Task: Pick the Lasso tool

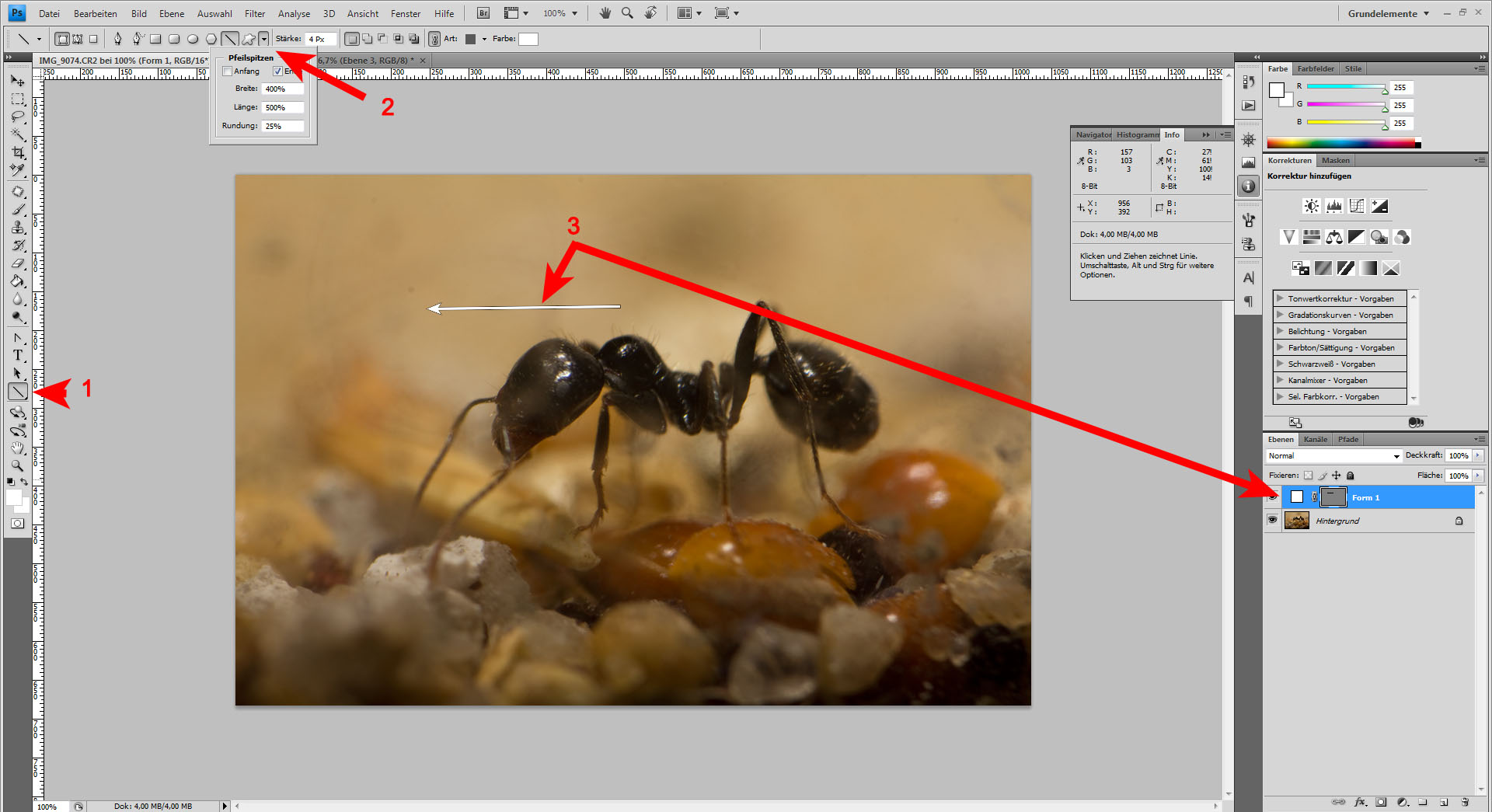Action: point(17,117)
